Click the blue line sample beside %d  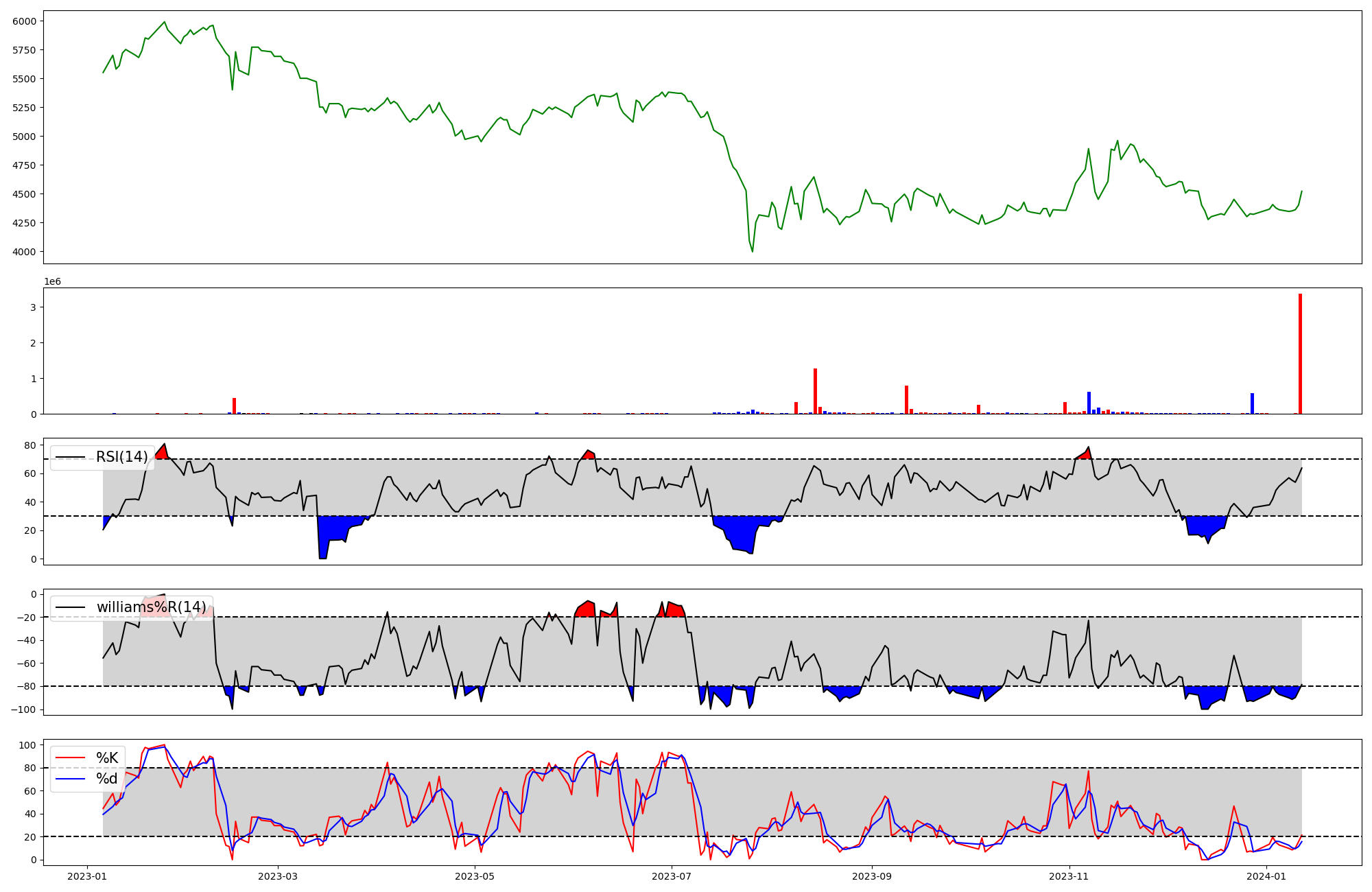(70, 779)
